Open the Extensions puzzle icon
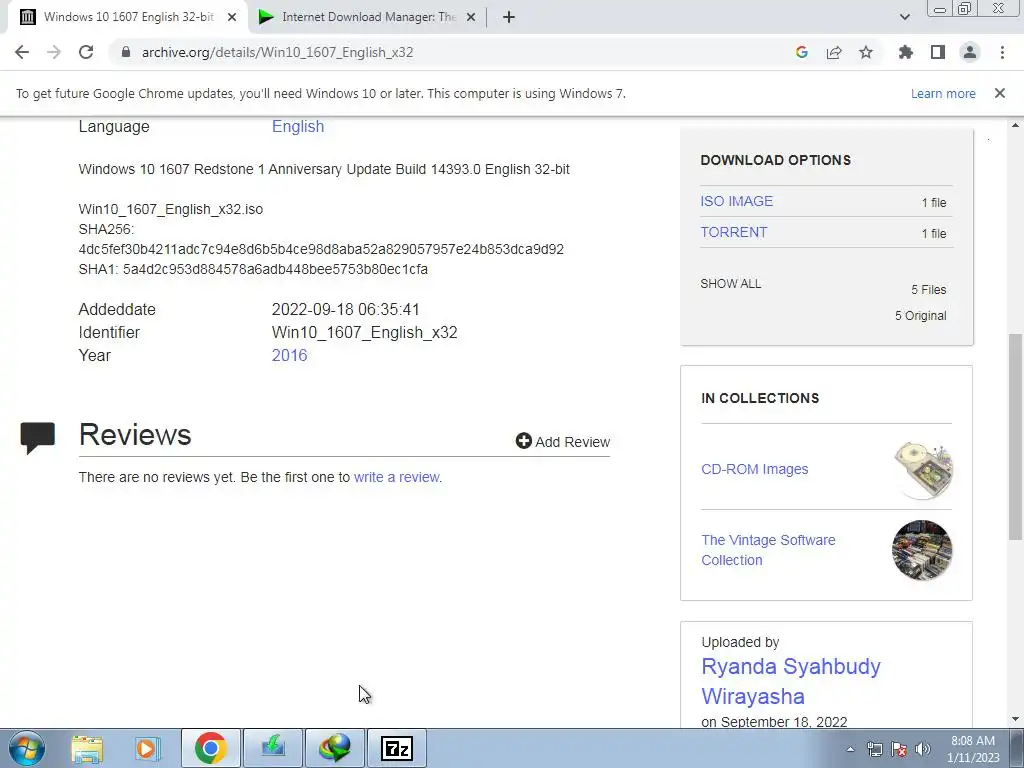This screenshot has height=768, width=1024. [x=906, y=52]
